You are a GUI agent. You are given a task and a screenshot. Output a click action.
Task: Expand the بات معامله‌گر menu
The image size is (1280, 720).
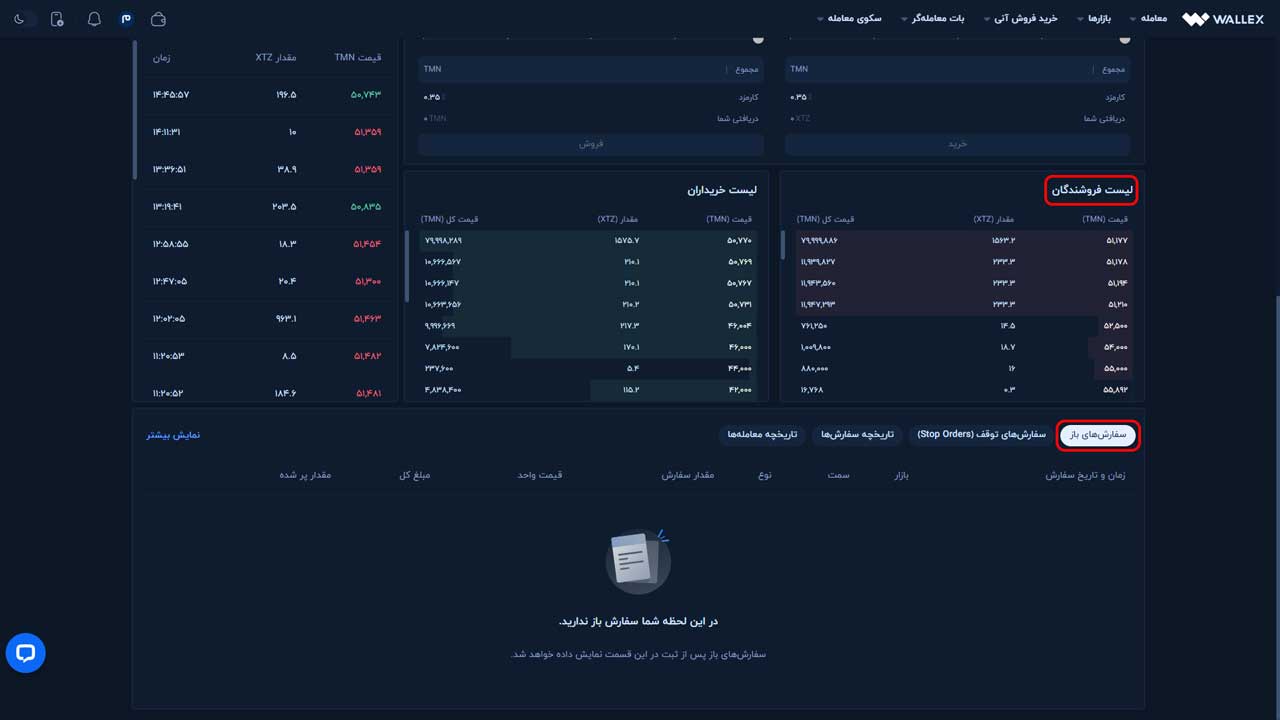(932, 19)
